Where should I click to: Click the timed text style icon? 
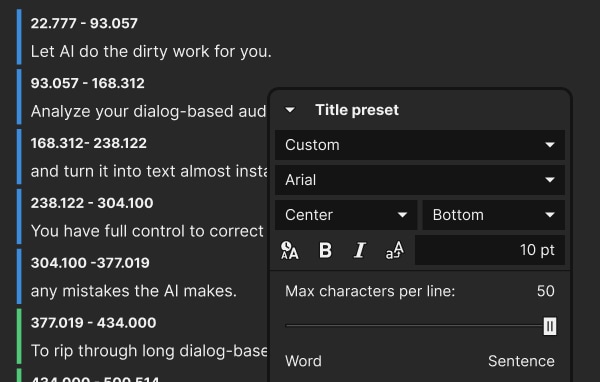[289, 250]
